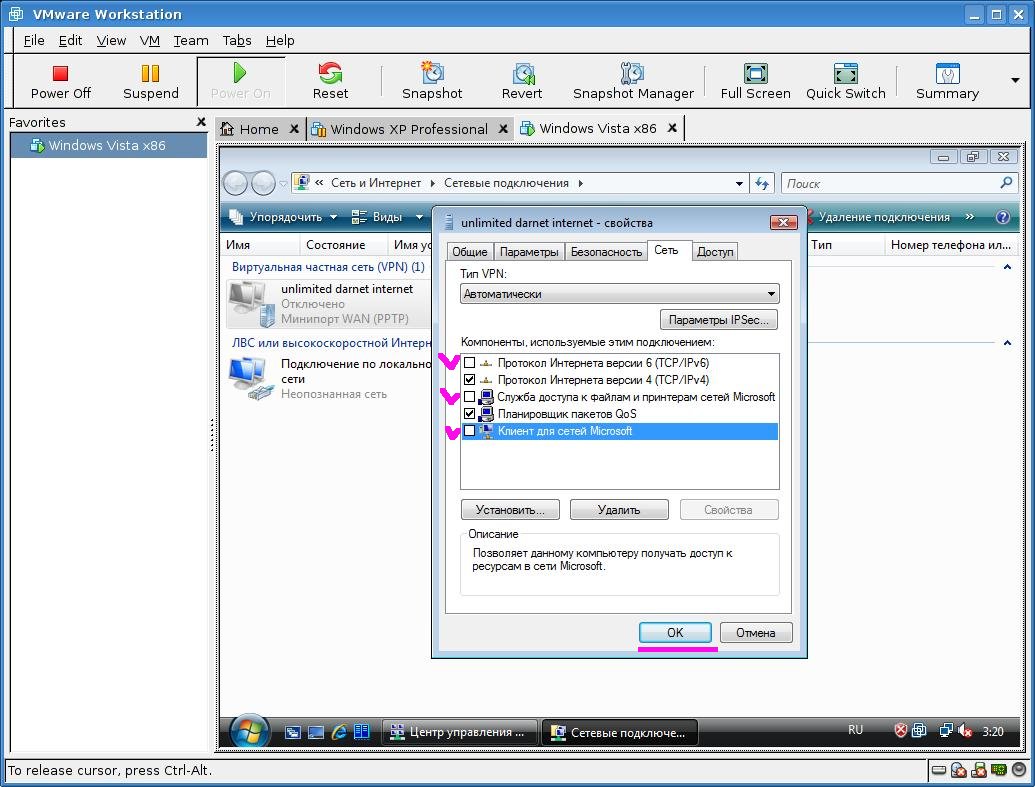Image resolution: width=1035 pixels, height=787 pixels.
Task: Open the Тип VPN dropdown
Action: tap(619, 294)
